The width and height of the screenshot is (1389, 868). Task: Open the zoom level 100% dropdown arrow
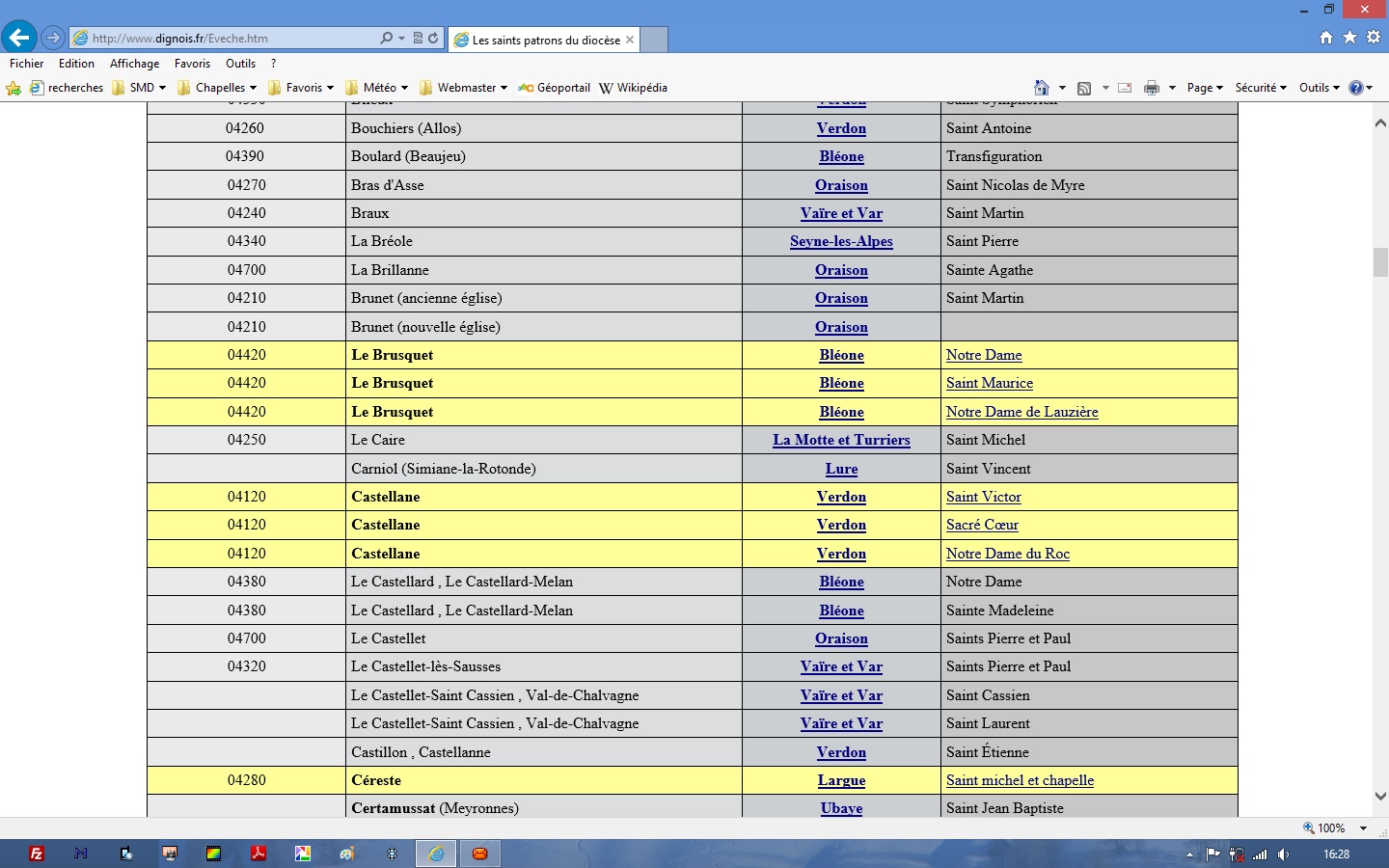tap(1364, 828)
